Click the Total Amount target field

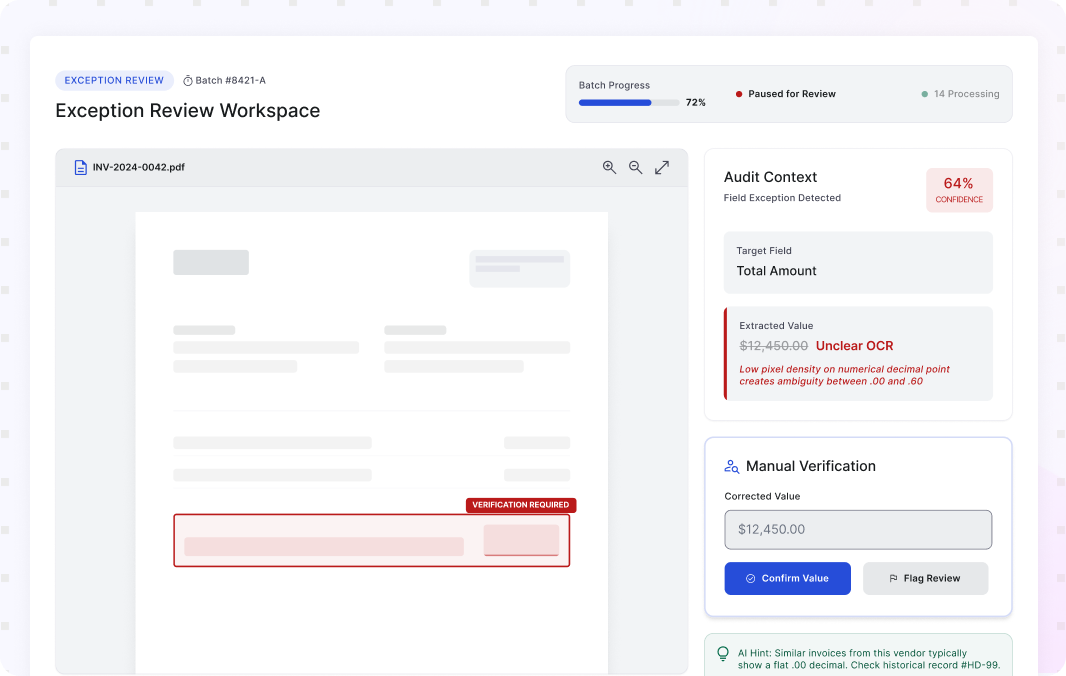[x=858, y=263]
